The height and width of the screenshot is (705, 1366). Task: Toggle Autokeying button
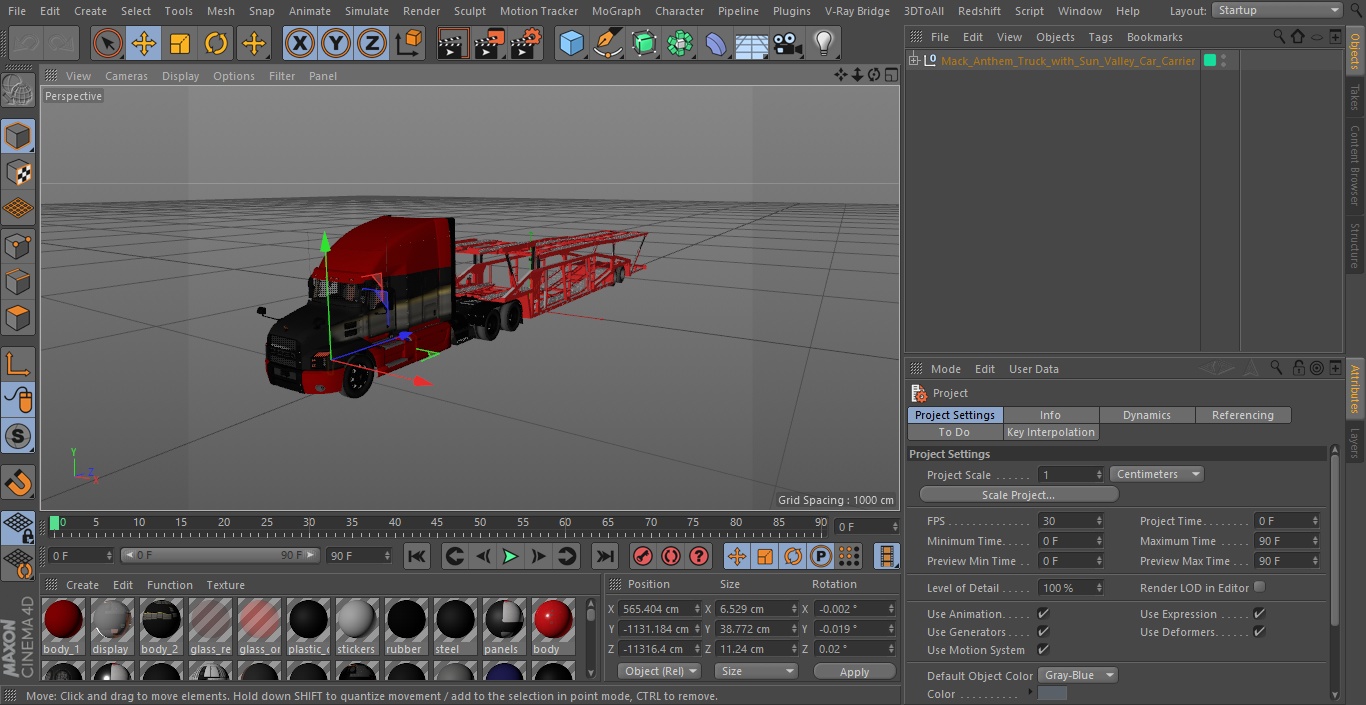pyautogui.click(x=671, y=556)
